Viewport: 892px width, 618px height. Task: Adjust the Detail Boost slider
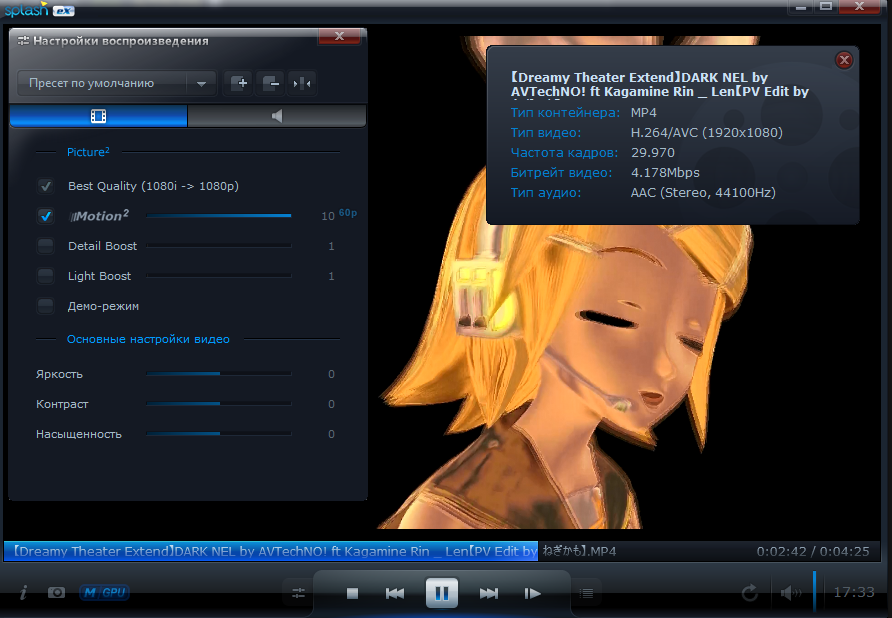(219, 246)
